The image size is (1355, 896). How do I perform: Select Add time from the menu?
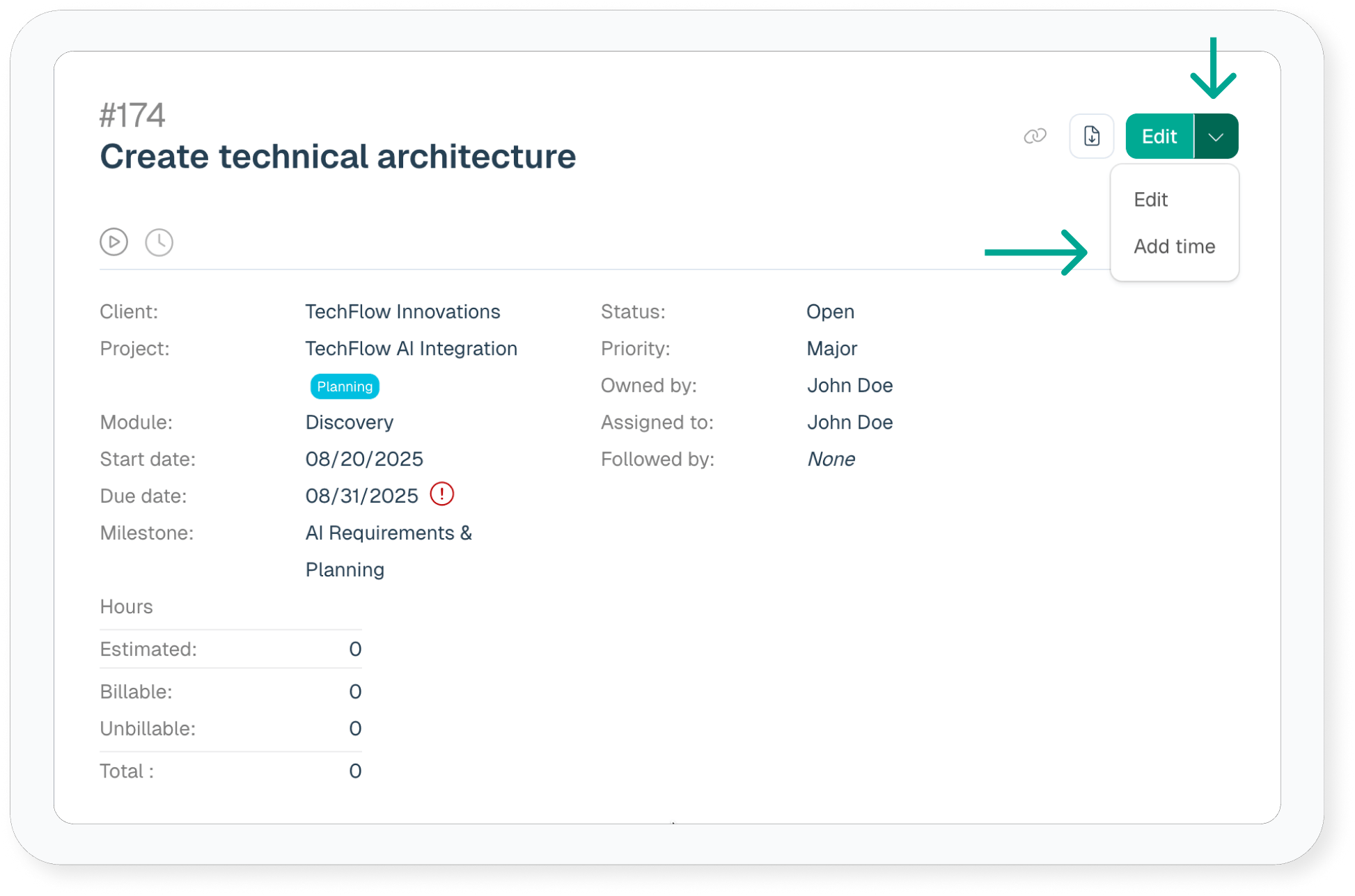point(1174,246)
